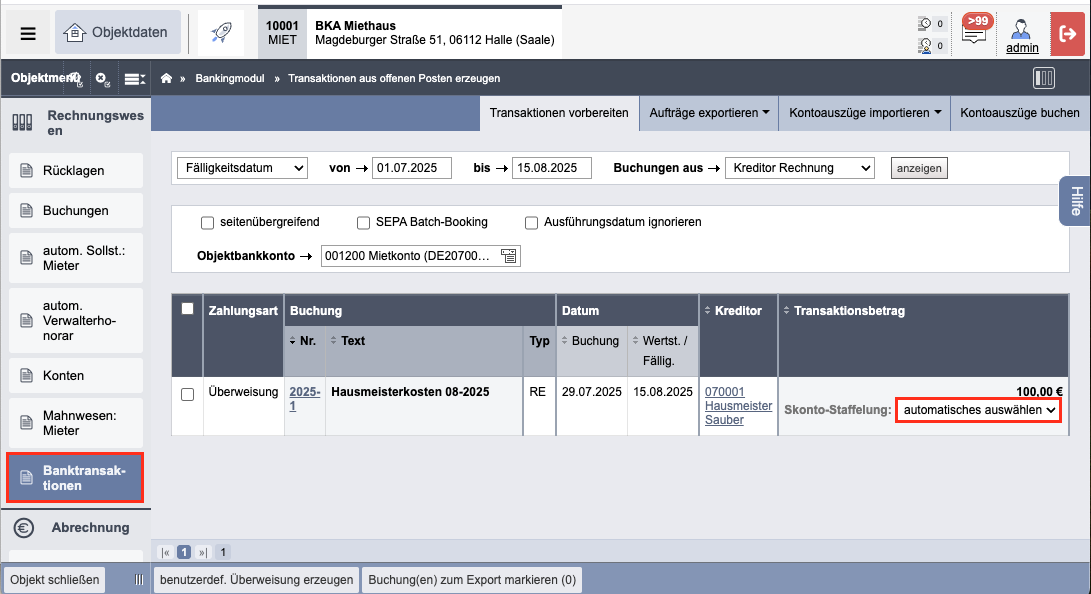1091x594 pixels.
Task: Select Banktransaktionen sidebar entry
Action: 75,478
